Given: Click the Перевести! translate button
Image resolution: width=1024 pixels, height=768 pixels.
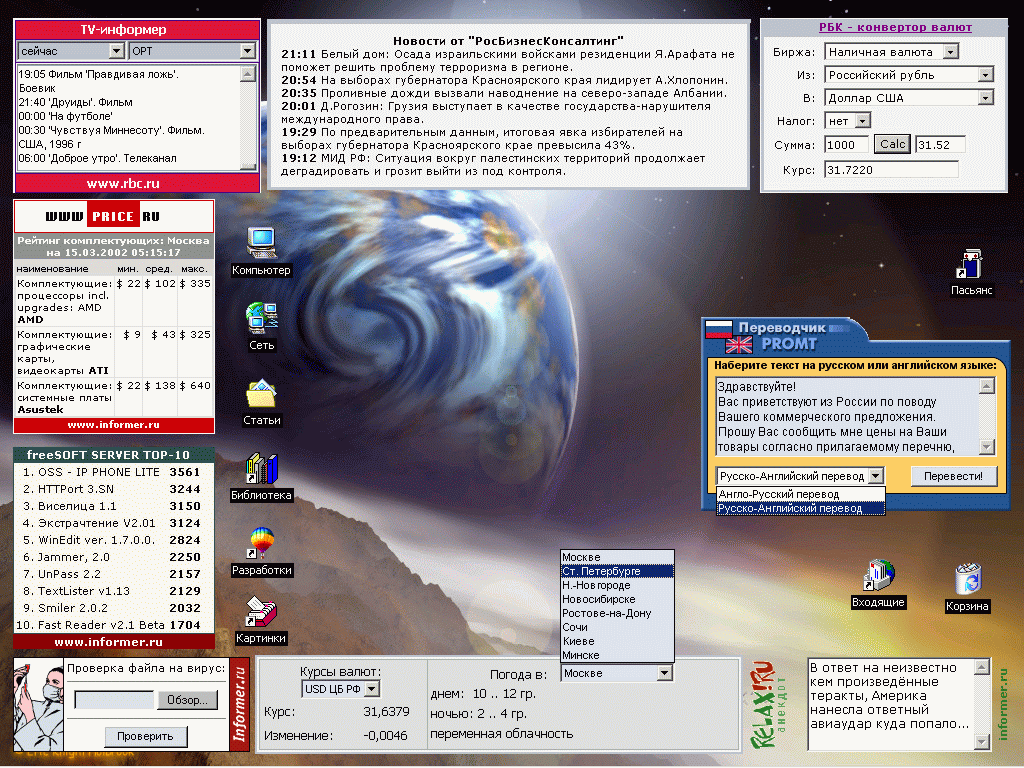Looking at the screenshot, I should click(x=953, y=476).
